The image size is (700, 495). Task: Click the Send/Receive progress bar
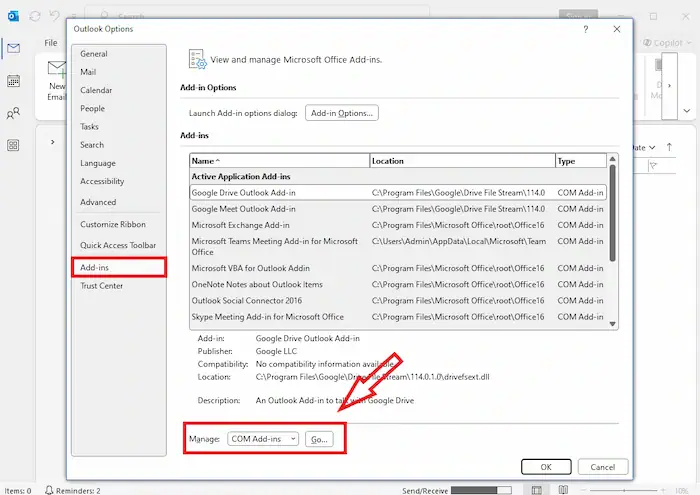pos(481,490)
